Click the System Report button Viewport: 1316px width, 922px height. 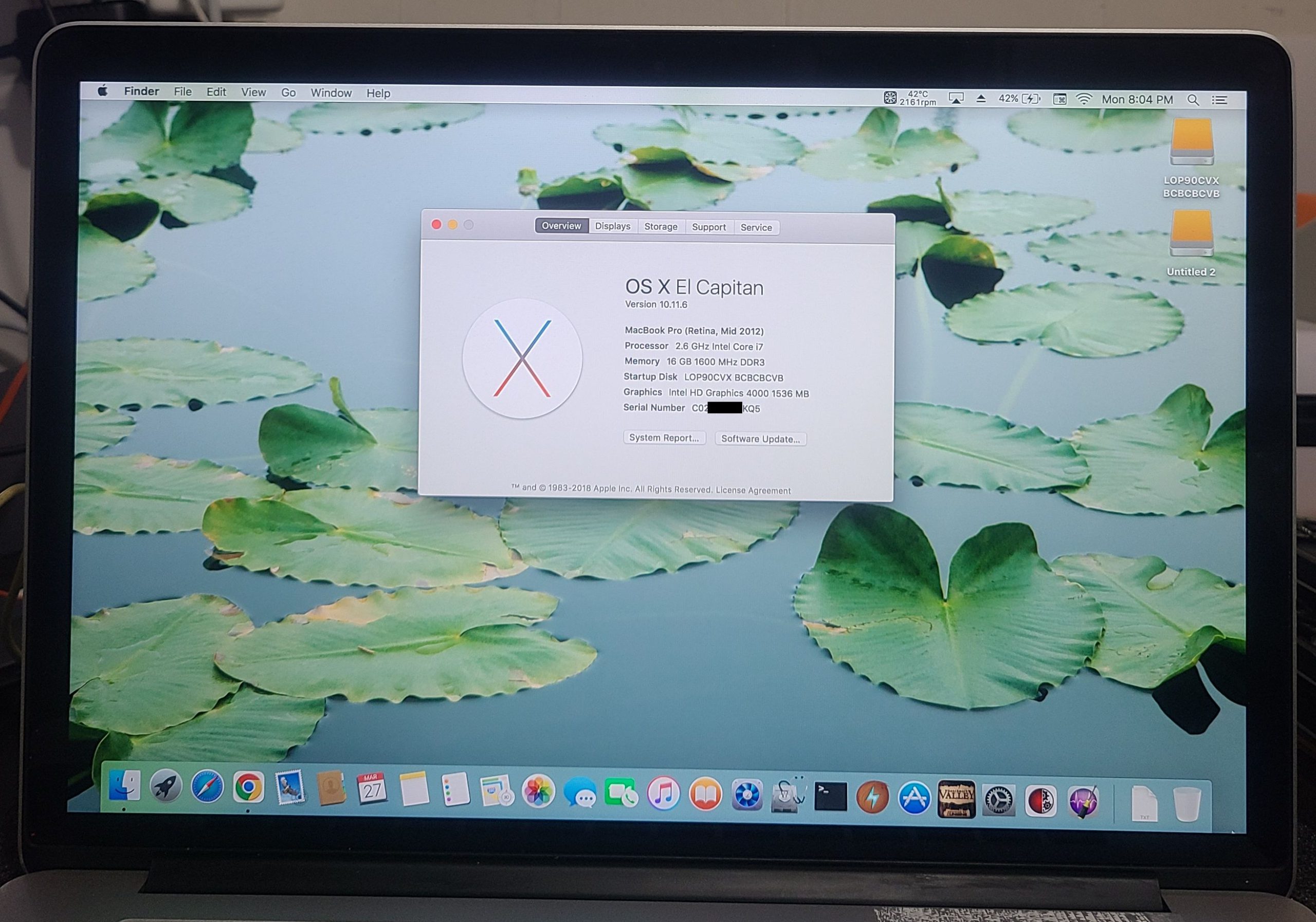point(664,438)
